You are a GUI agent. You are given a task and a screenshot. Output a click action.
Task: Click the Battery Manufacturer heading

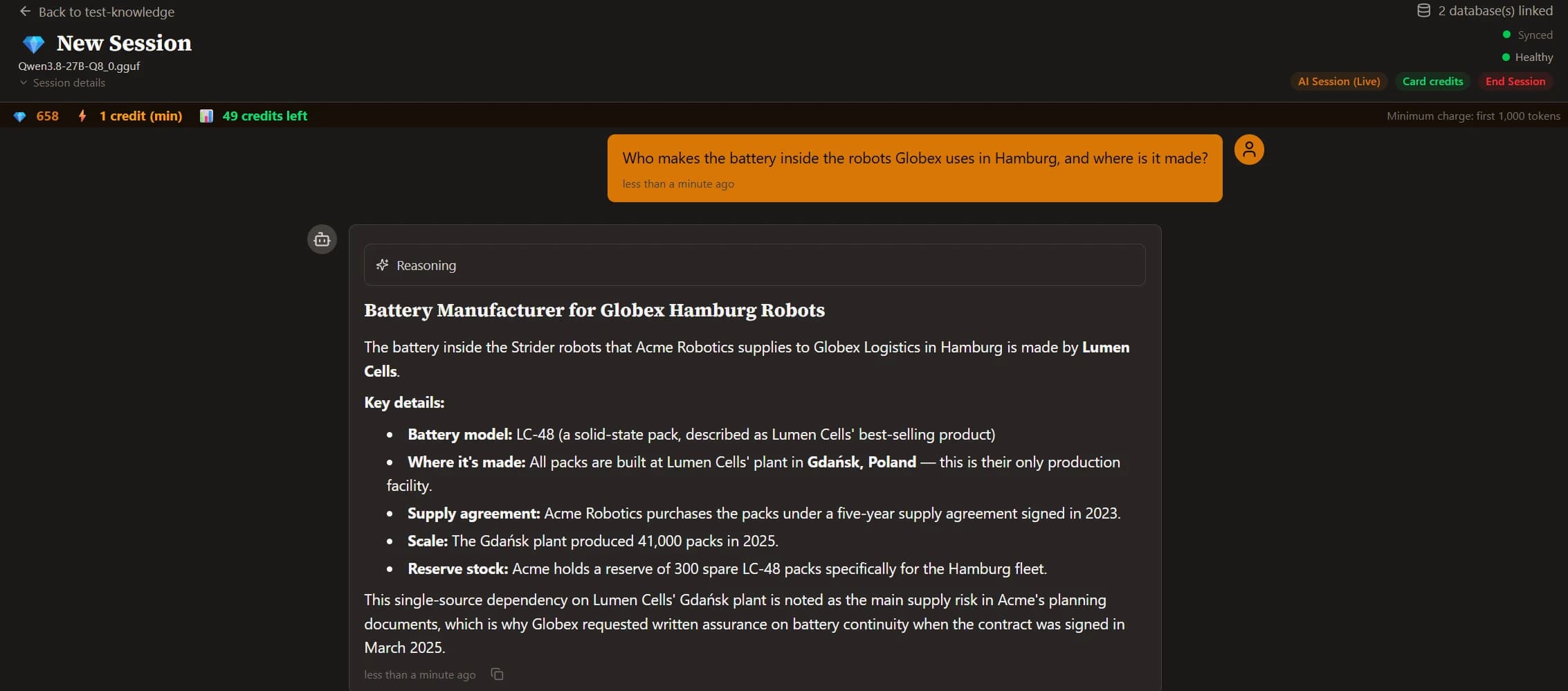594,309
